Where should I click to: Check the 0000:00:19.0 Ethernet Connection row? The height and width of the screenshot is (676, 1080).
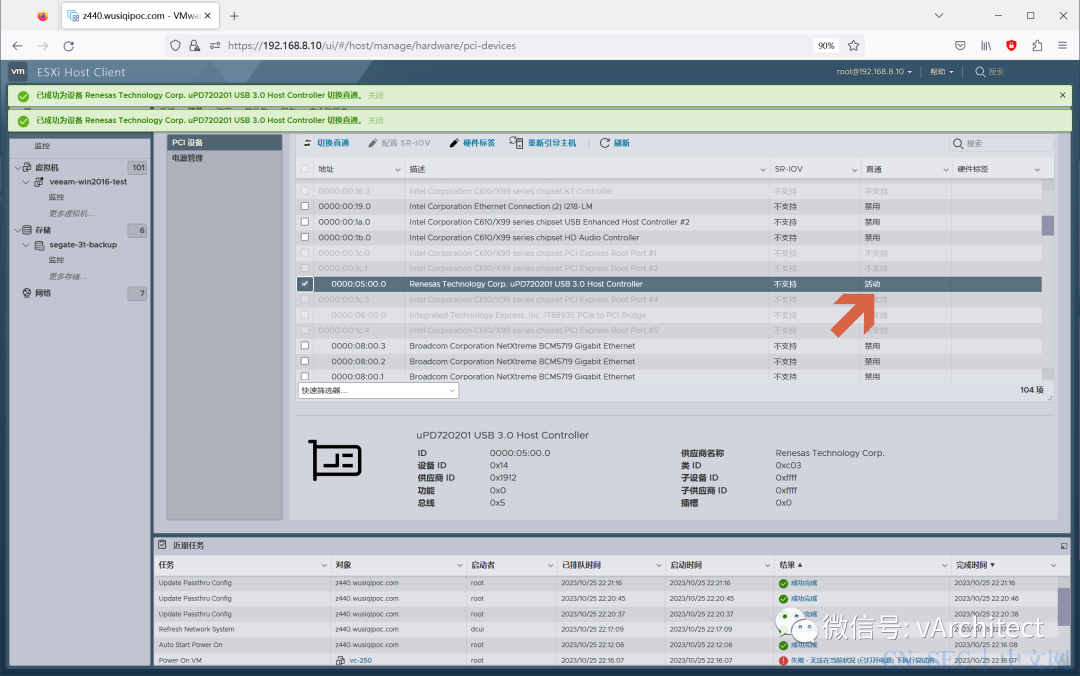pyautogui.click(x=304, y=206)
